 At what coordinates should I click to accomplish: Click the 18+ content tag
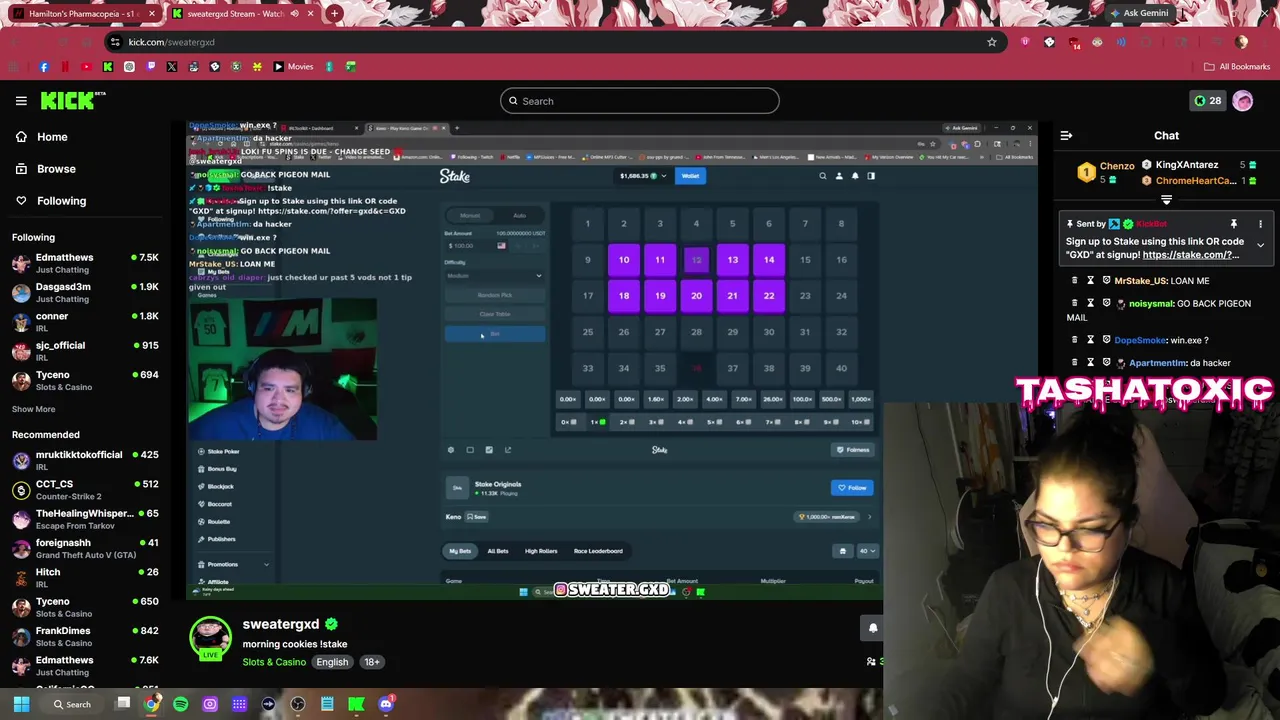pos(372,662)
